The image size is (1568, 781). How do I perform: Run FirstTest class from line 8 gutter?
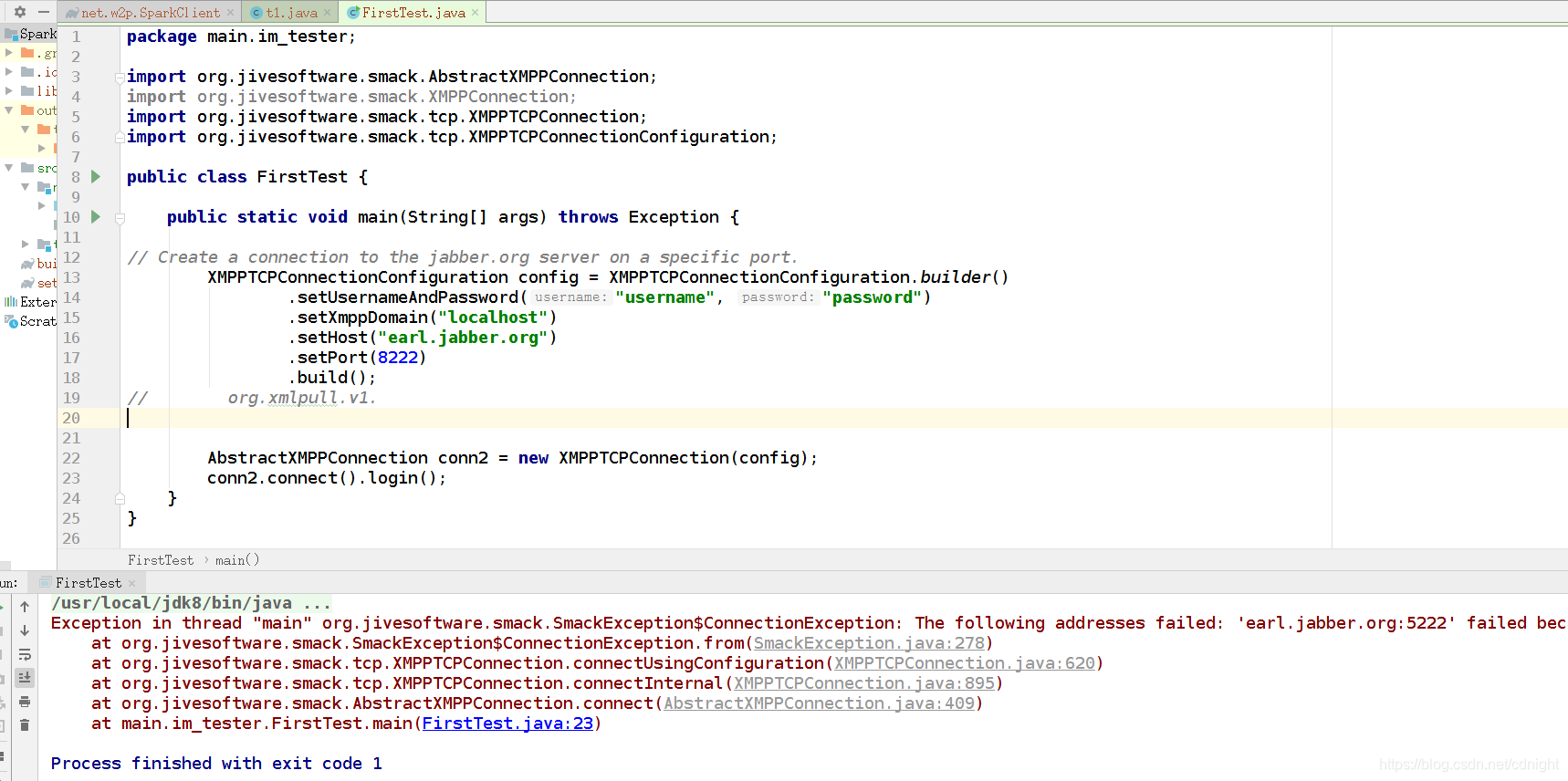(96, 177)
